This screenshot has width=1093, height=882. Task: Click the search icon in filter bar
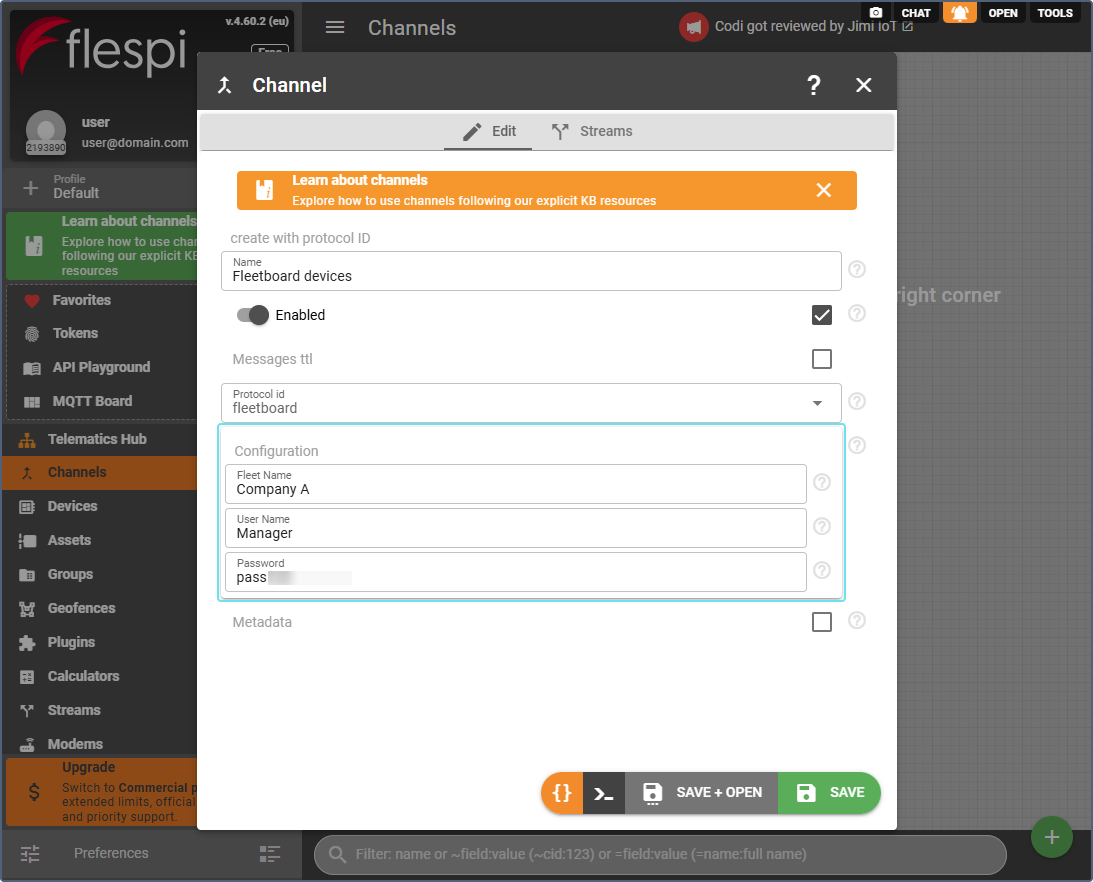pyautogui.click(x=337, y=855)
